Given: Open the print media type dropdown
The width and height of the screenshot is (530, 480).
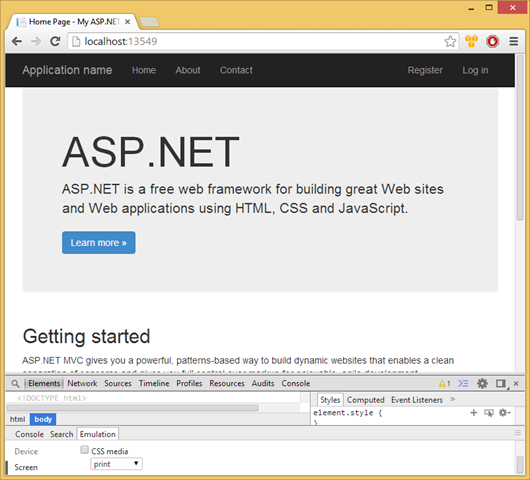Looking at the screenshot, I should coord(116,464).
